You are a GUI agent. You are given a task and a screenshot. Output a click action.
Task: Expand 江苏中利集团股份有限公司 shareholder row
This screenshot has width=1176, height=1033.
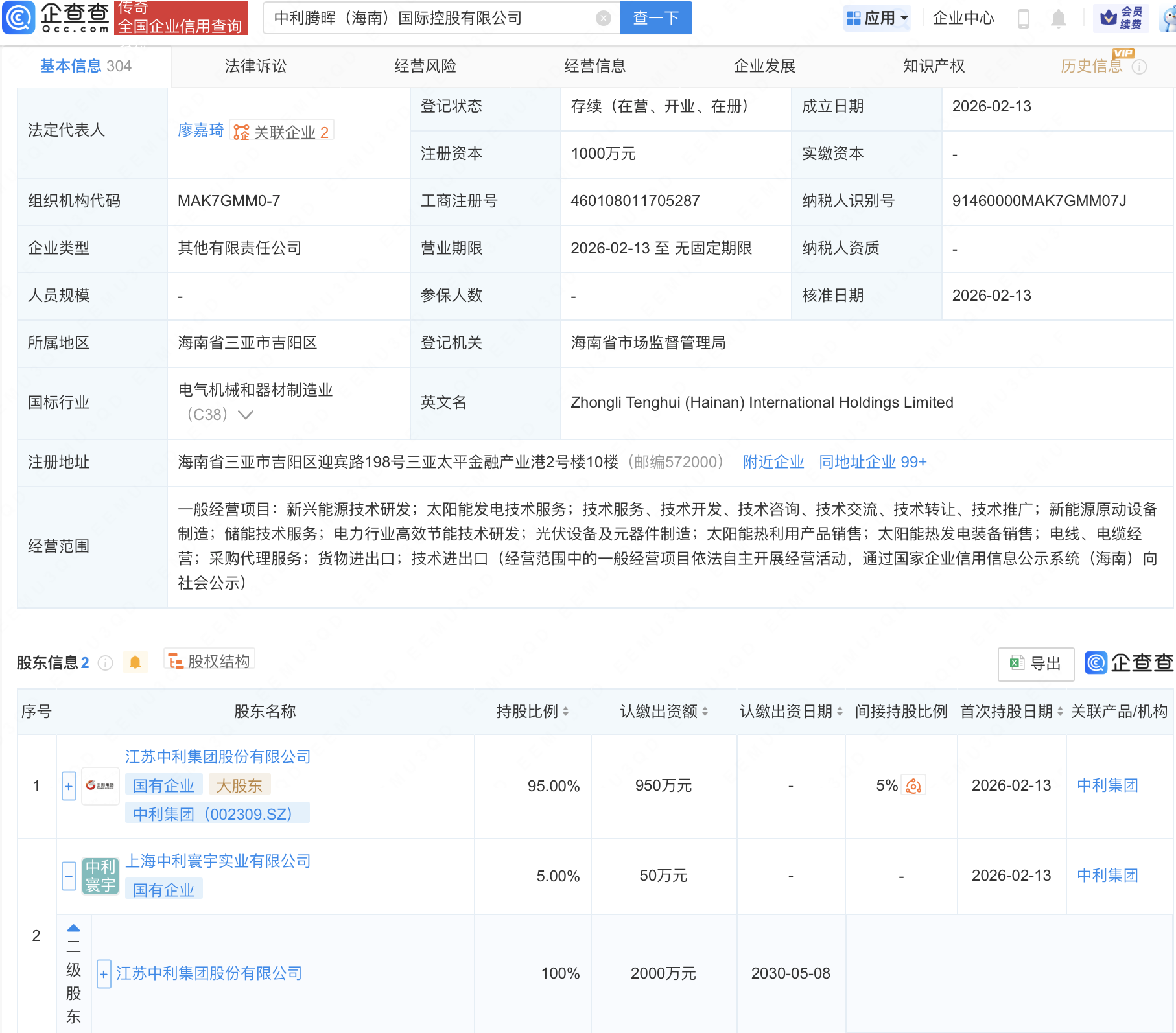tap(69, 785)
